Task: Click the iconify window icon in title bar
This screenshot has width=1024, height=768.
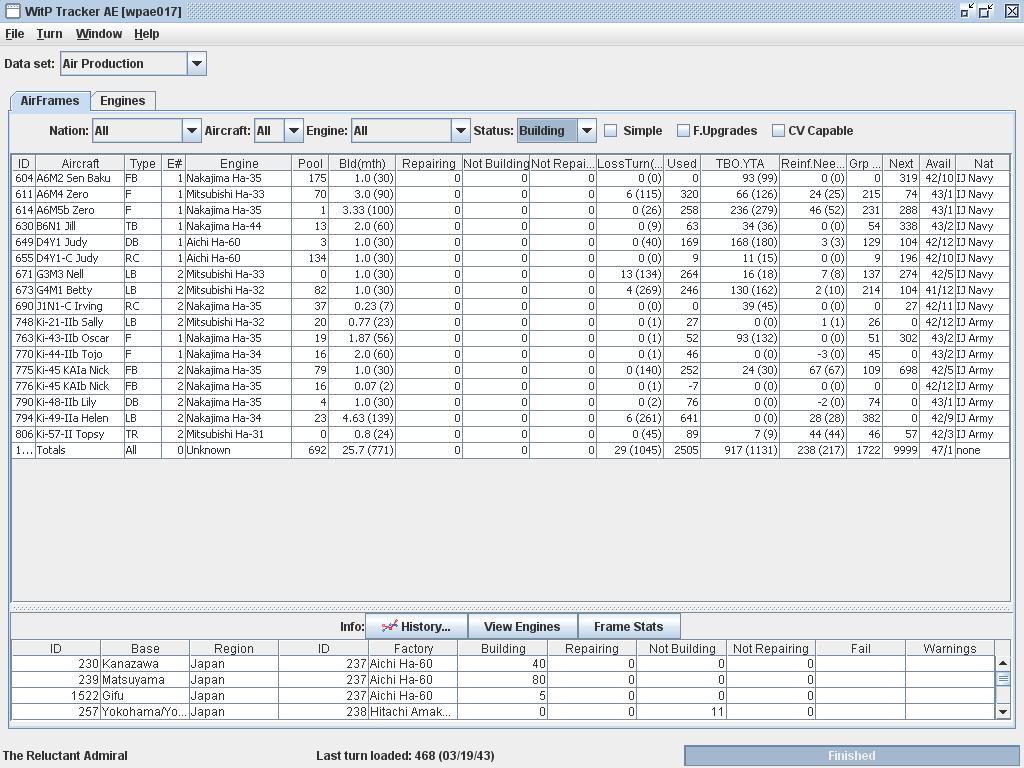Action: click(x=966, y=11)
